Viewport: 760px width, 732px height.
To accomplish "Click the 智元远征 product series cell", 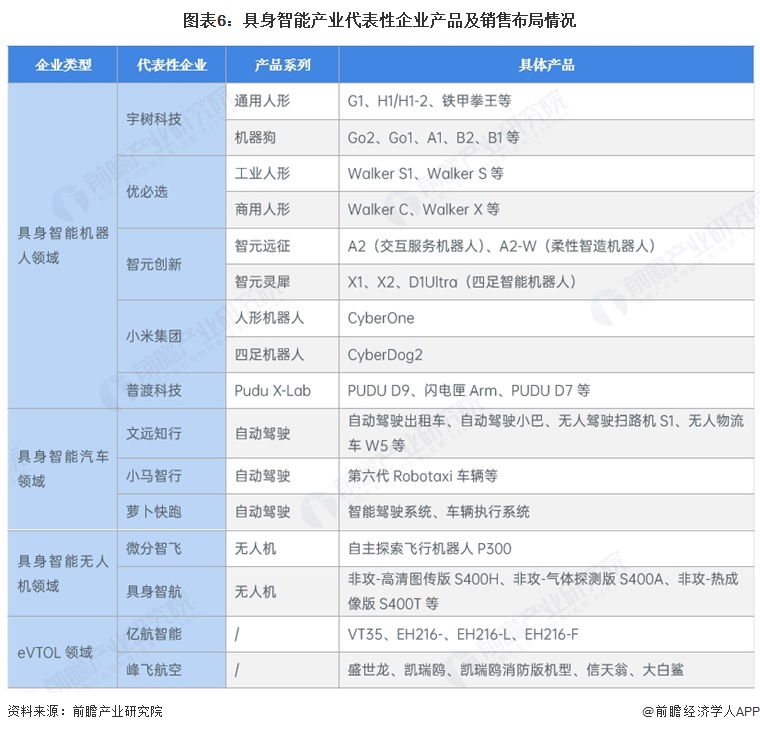I will click(282, 246).
